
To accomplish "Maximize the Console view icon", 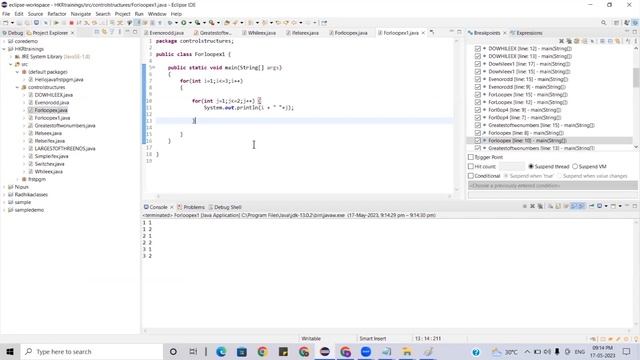I will click(x=635, y=206).
